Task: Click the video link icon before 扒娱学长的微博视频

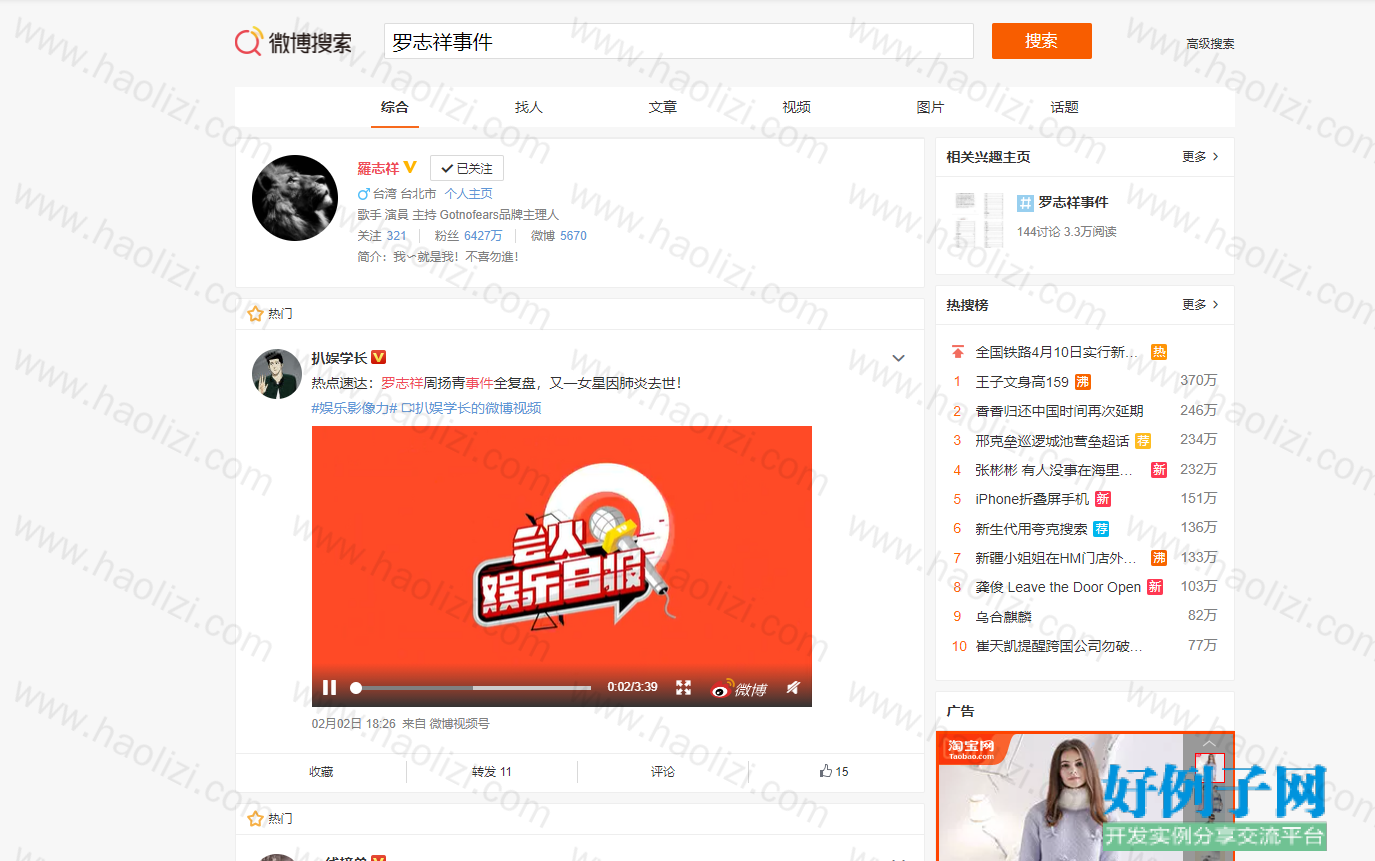Action: coord(408,408)
